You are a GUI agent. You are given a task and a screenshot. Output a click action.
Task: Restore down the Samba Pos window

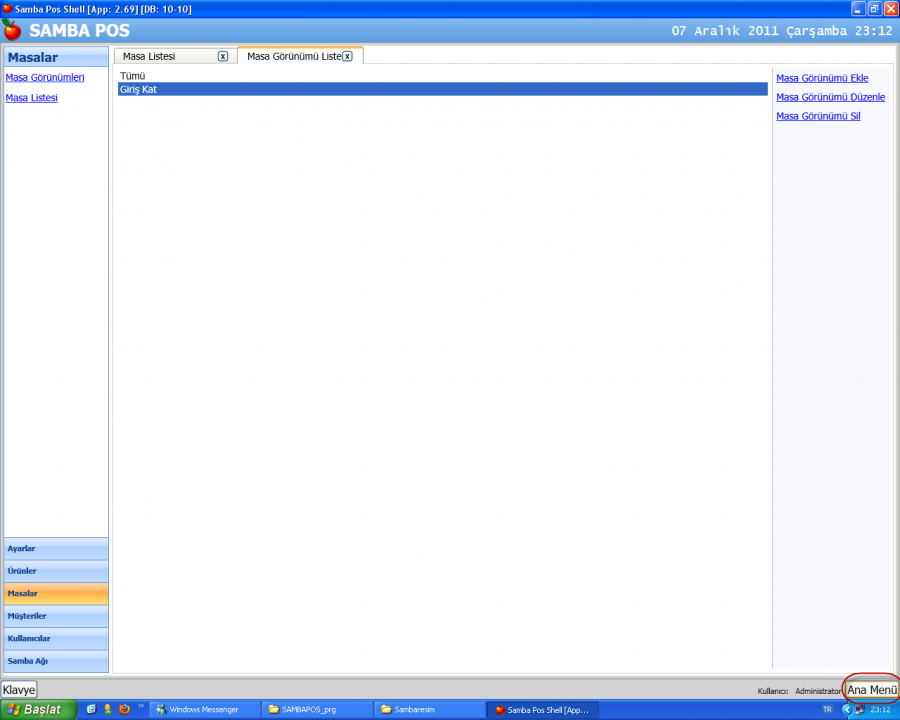(875, 9)
